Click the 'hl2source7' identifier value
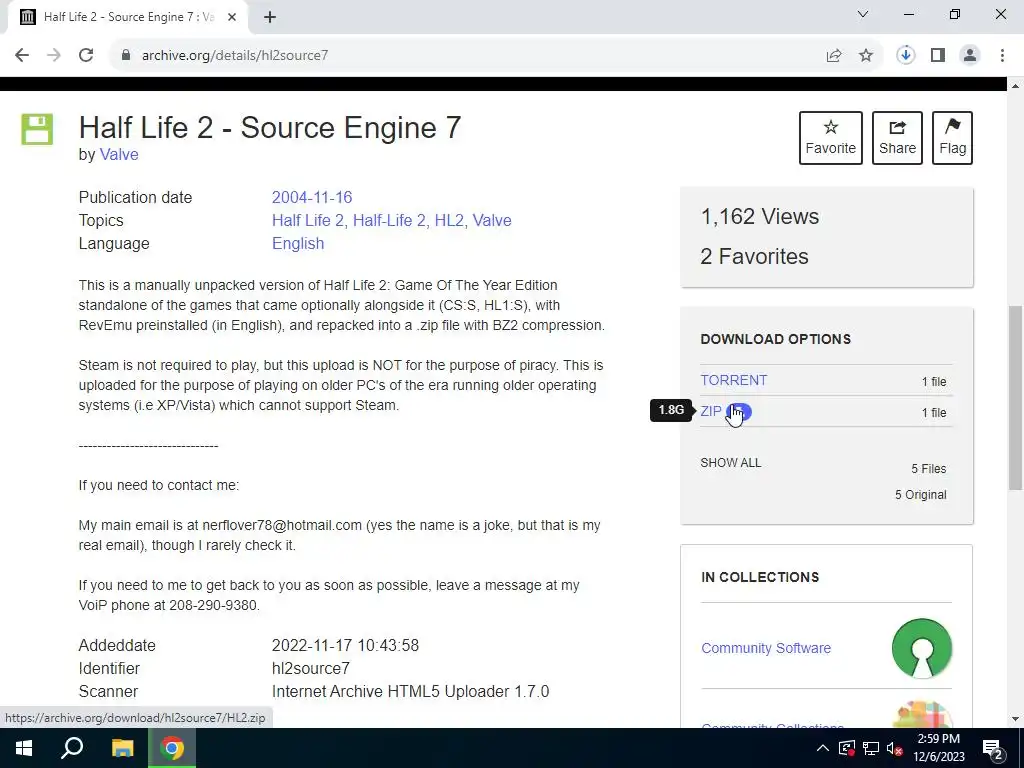 tap(311, 669)
